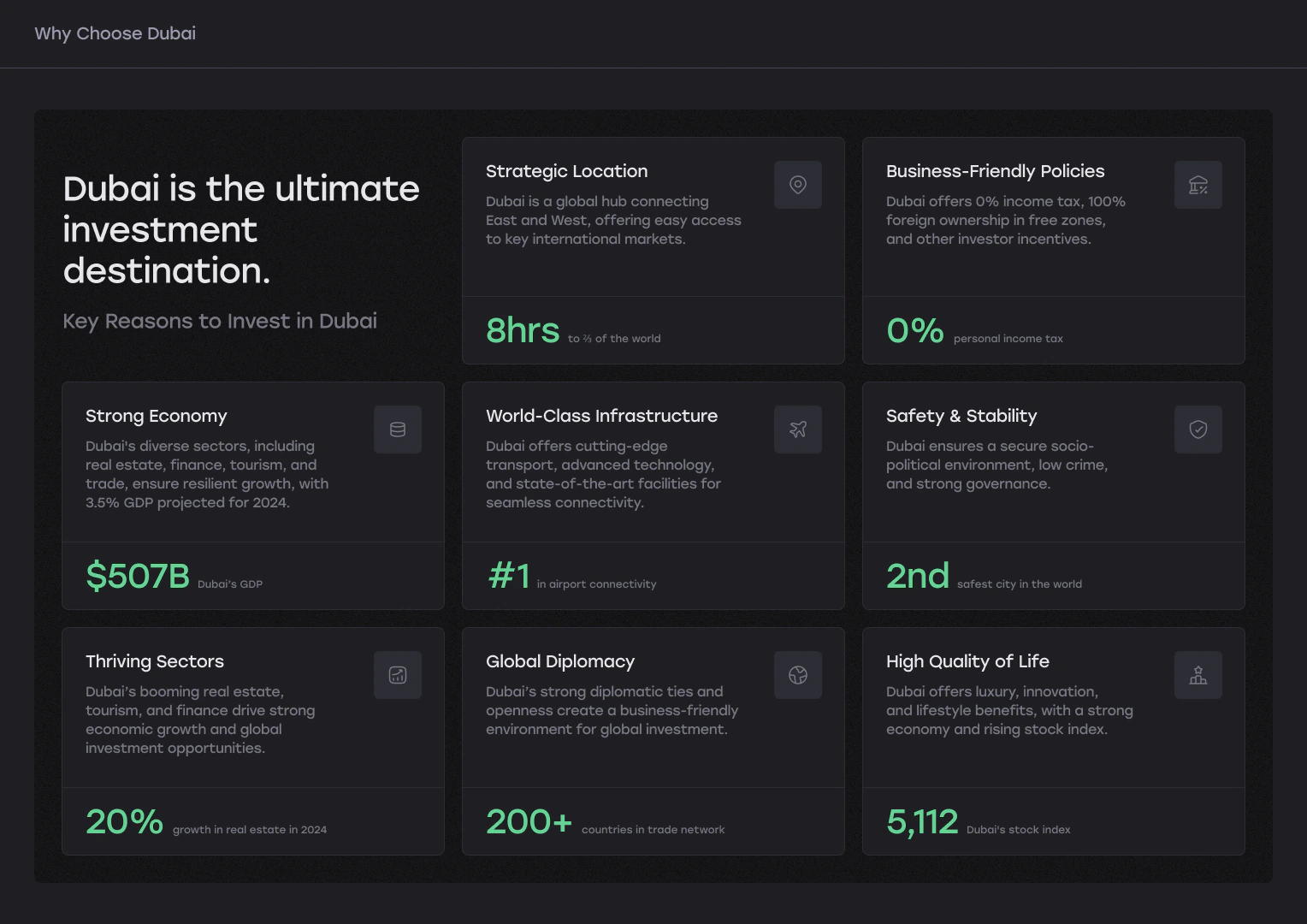Click the 'safest city in the world' caption
The height and width of the screenshot is (924, 1307).
(1020, 584)
